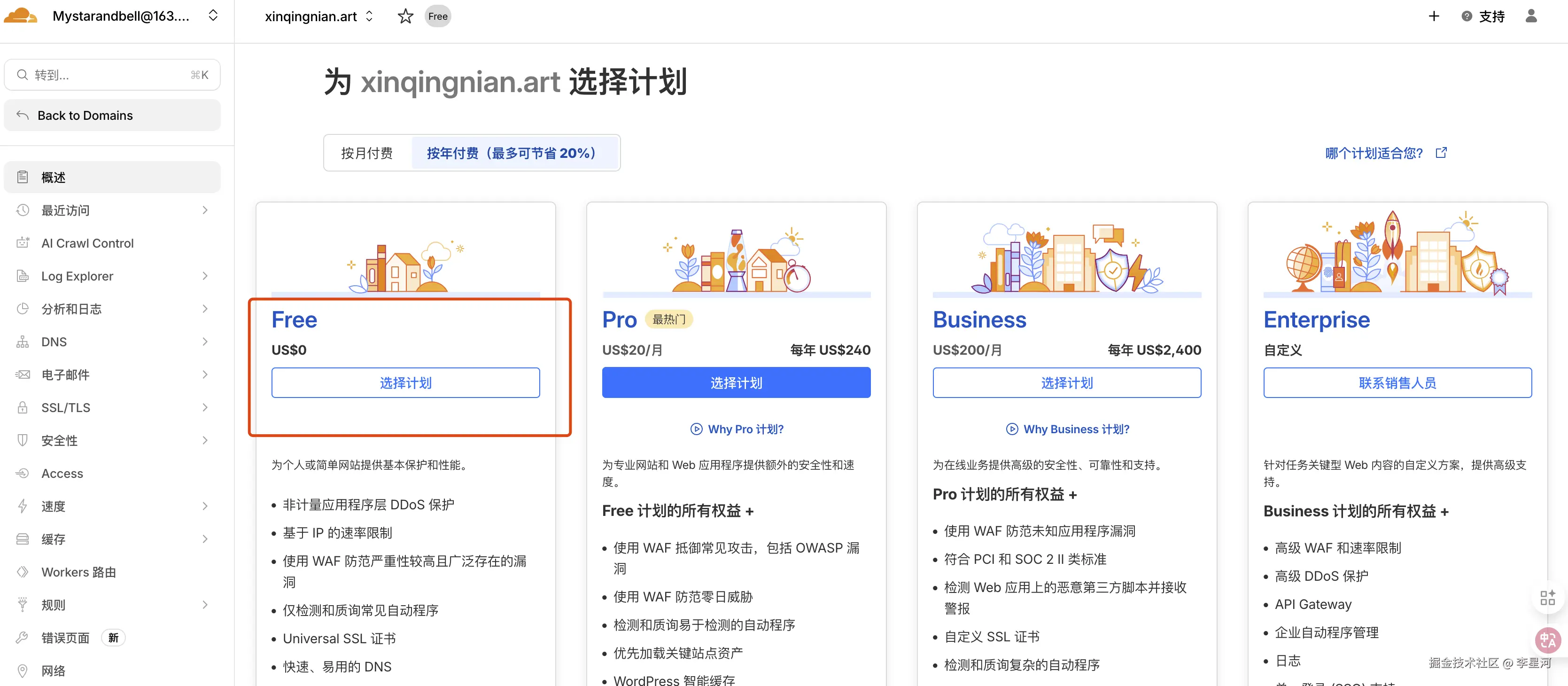The image size is (1568, 686).
Task: Open the Access sidebar item
Action: (x=62, y=474)
